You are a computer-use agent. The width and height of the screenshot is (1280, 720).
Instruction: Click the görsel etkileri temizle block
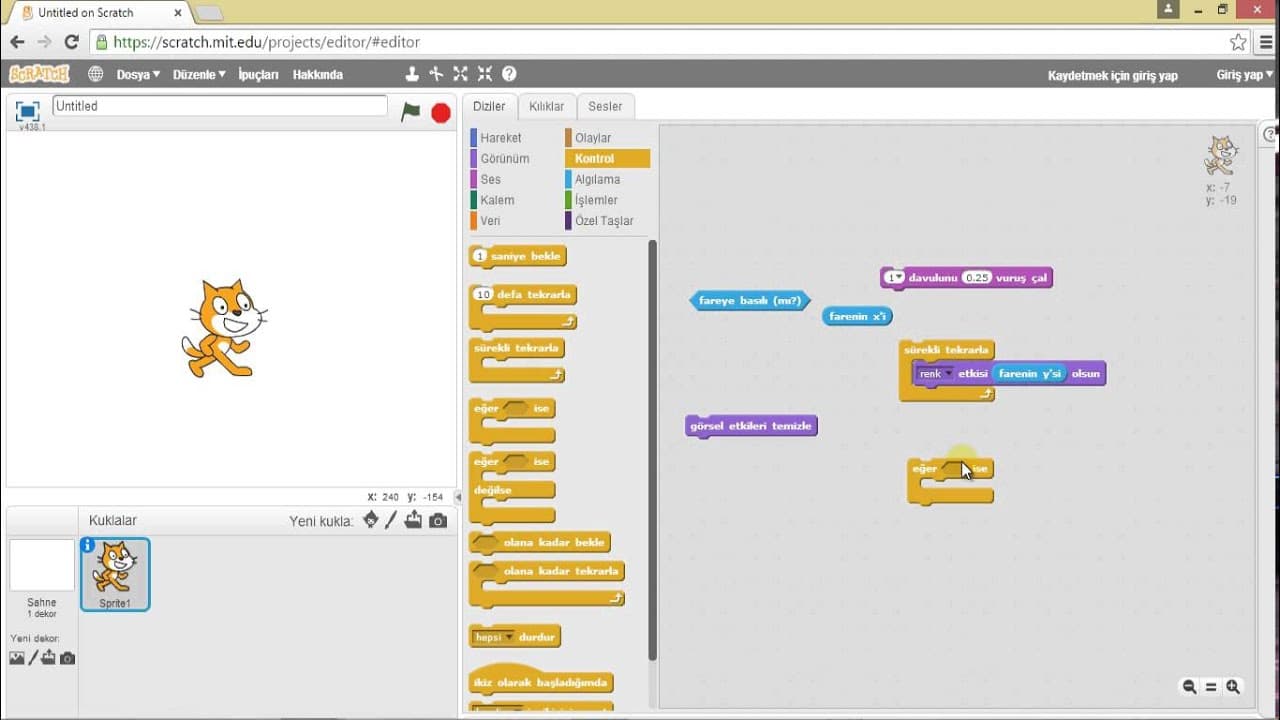tap(751, 426)
